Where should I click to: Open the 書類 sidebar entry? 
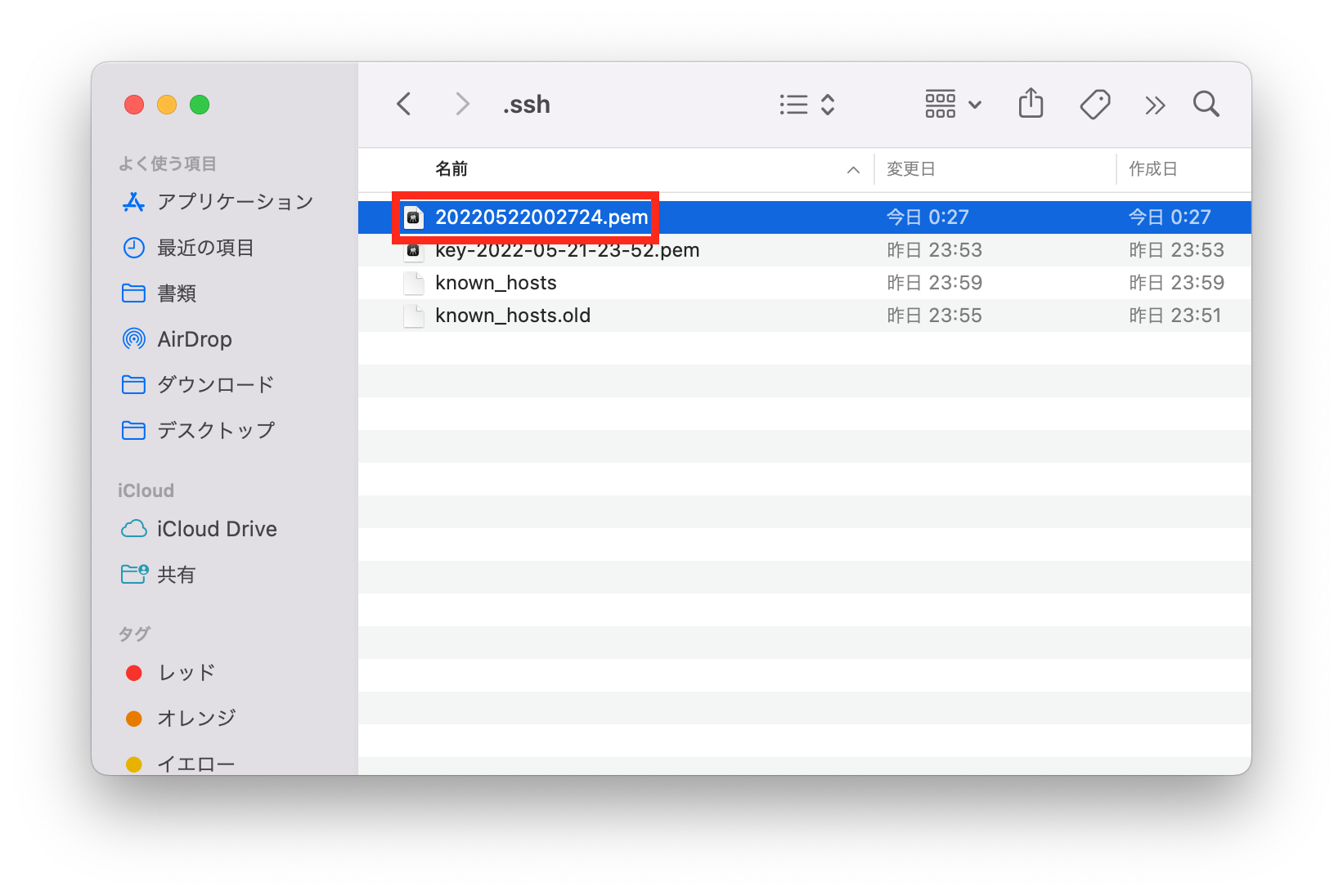coord(176,293)
